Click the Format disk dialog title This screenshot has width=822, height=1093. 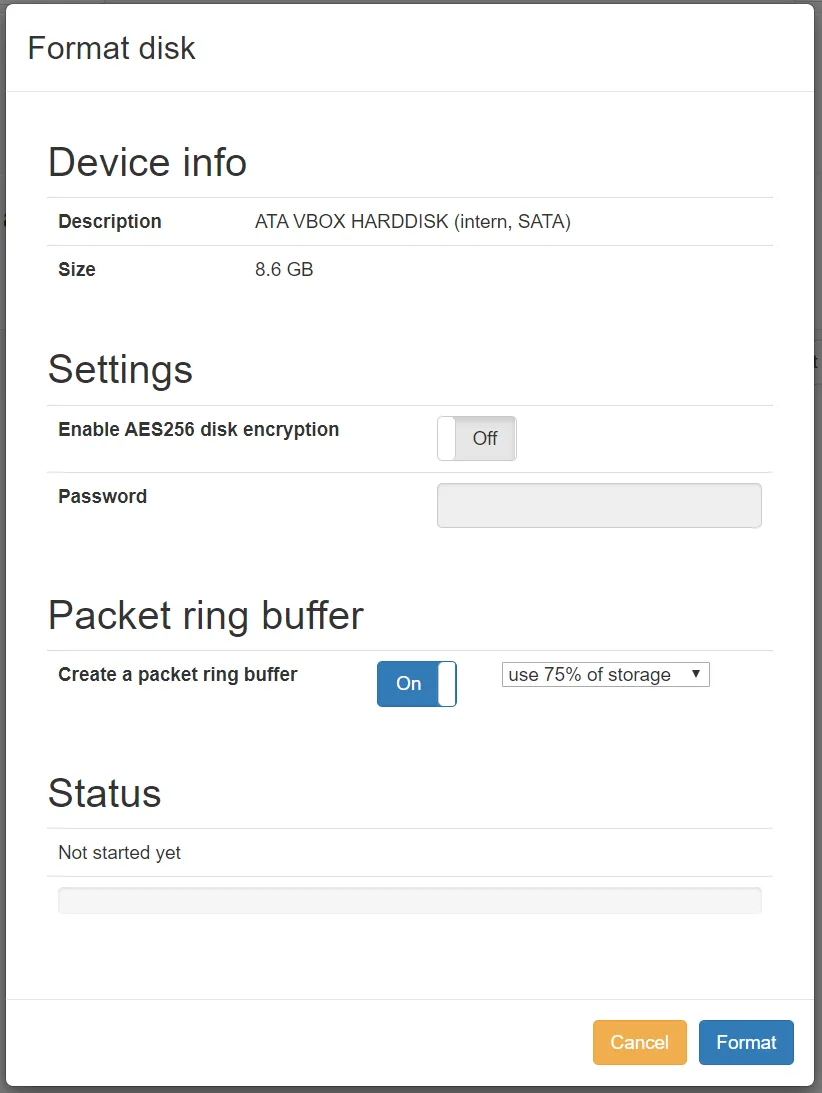[x=112, y=48]
